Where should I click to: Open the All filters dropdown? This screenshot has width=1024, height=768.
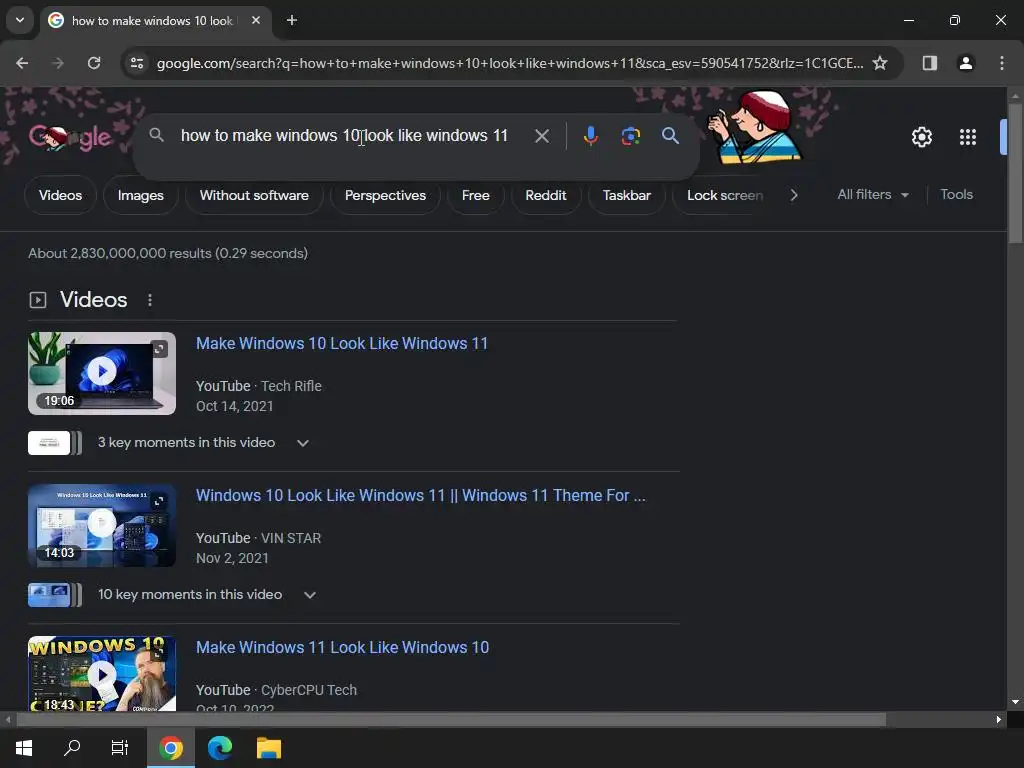coord(872,195)
